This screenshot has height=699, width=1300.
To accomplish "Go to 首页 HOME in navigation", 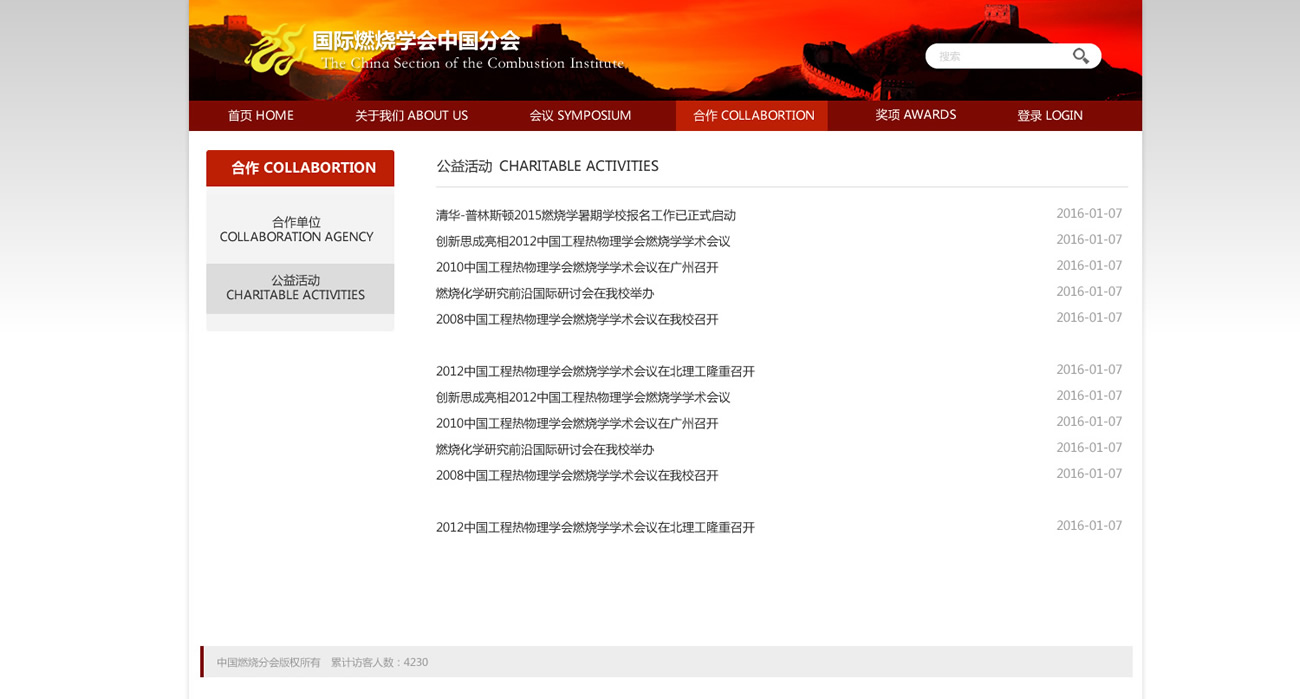I will pyautogui.click(x=260, y=115).
